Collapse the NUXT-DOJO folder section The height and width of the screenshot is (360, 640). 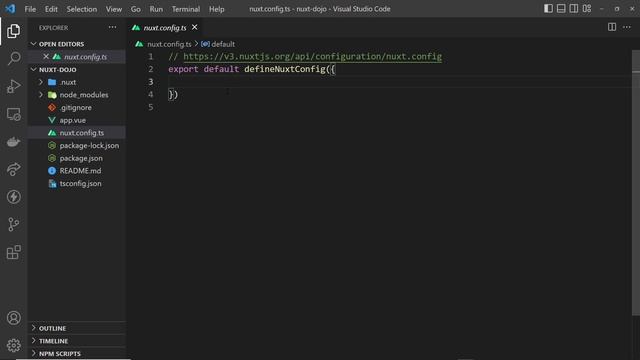pyautogui.click(x=77, y=69)
